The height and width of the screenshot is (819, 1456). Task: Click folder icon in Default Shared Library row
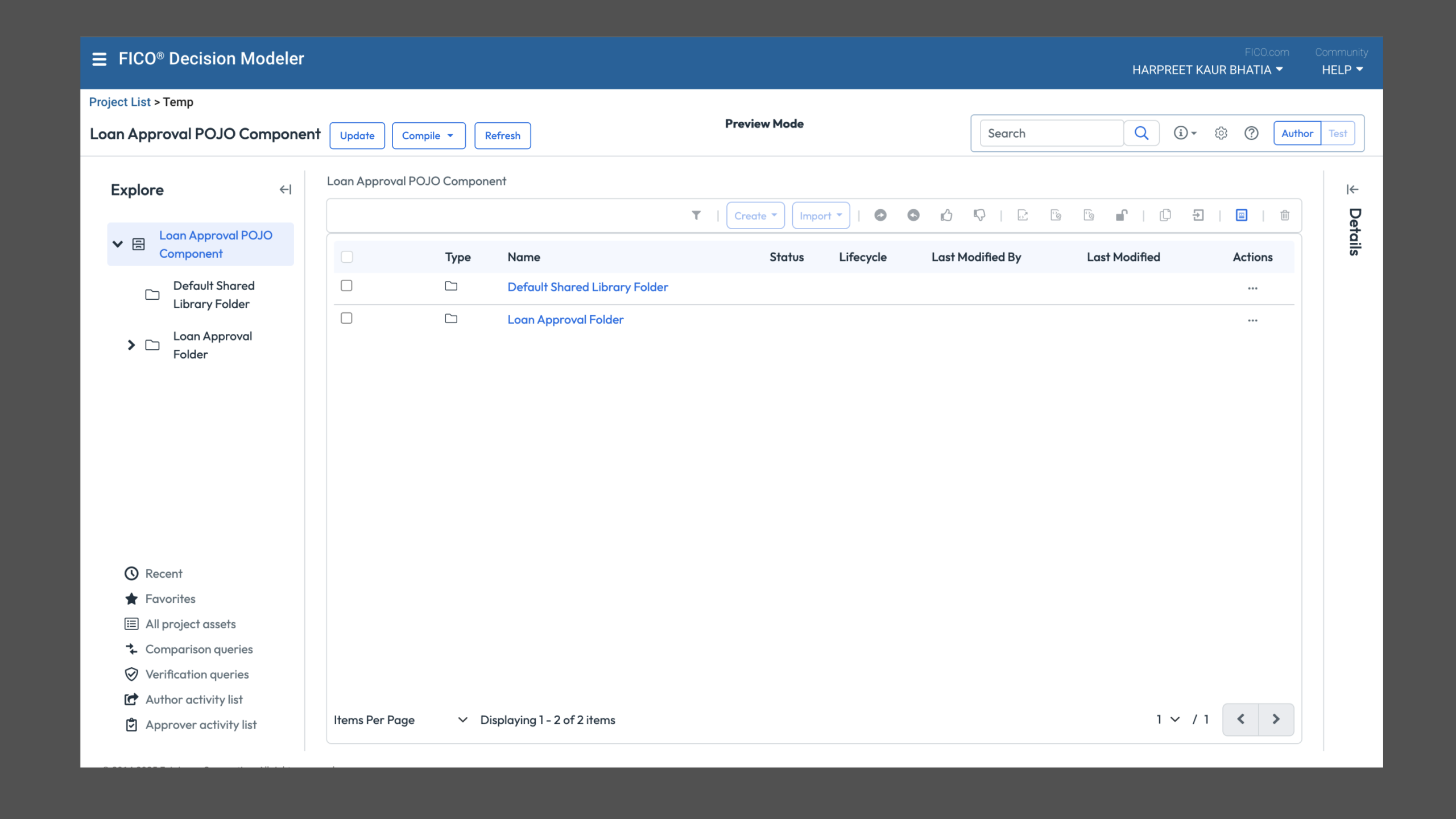(x=451, y=286)
